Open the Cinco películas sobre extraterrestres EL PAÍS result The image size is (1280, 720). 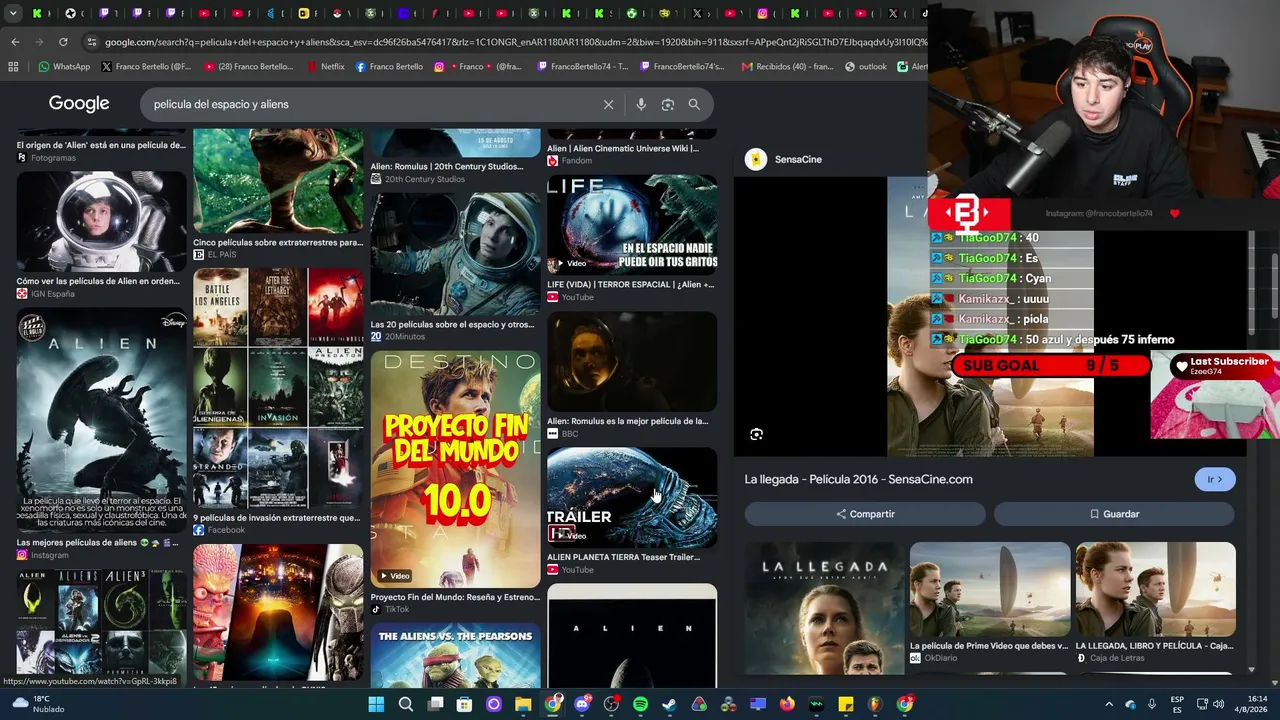(x=278, y=196)
